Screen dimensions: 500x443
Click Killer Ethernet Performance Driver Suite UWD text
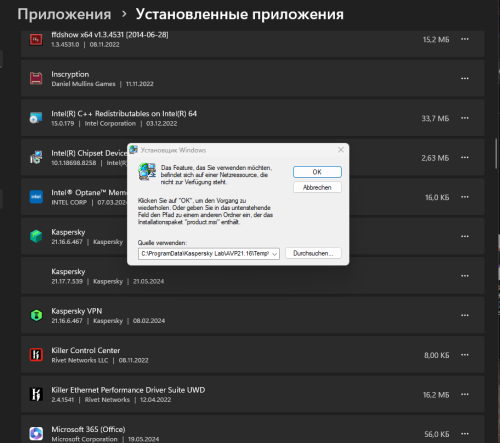point(128,390)
